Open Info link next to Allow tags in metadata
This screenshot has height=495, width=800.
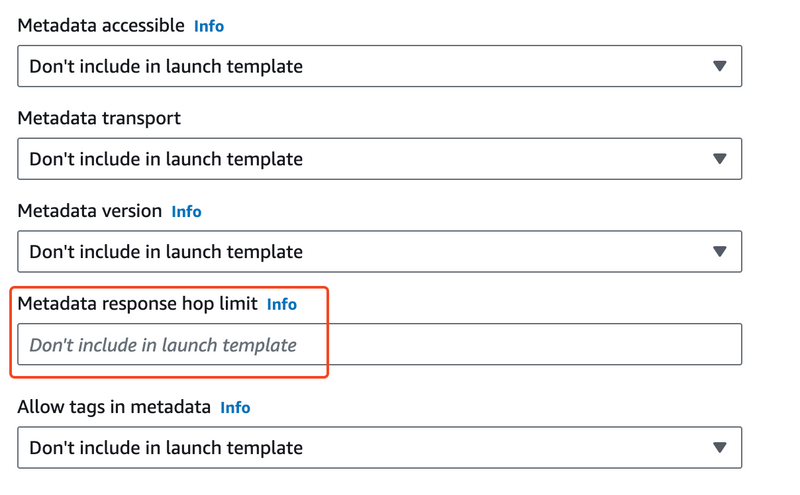(x=235, y=407)
